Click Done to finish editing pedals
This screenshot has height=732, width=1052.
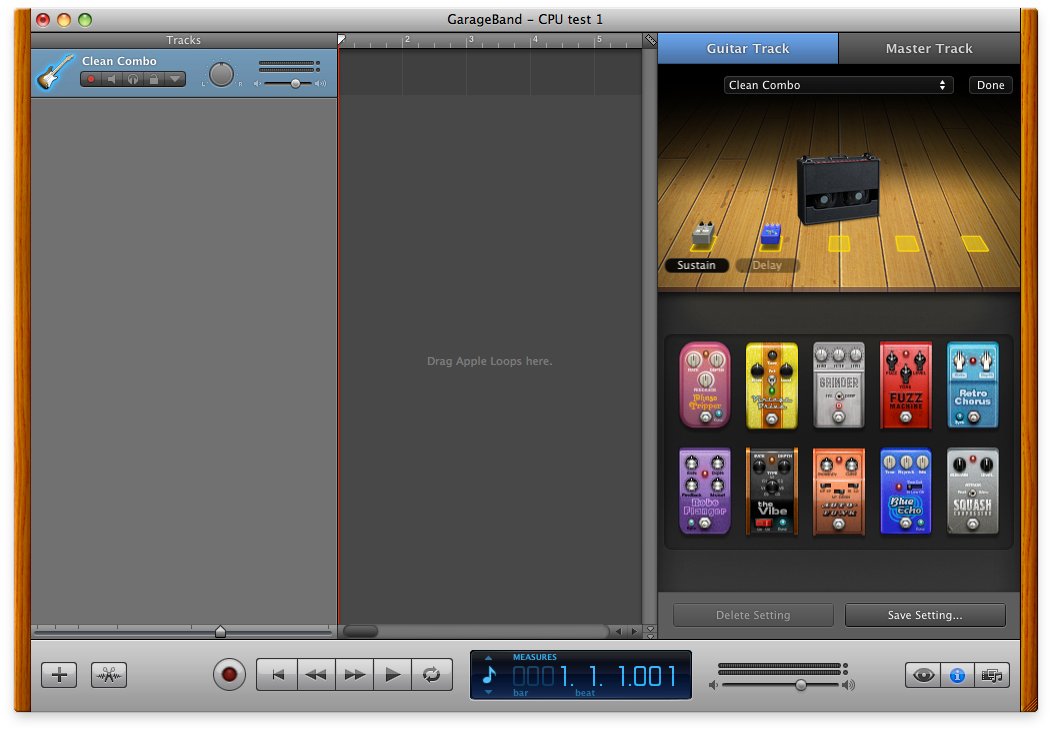[990, 85]
